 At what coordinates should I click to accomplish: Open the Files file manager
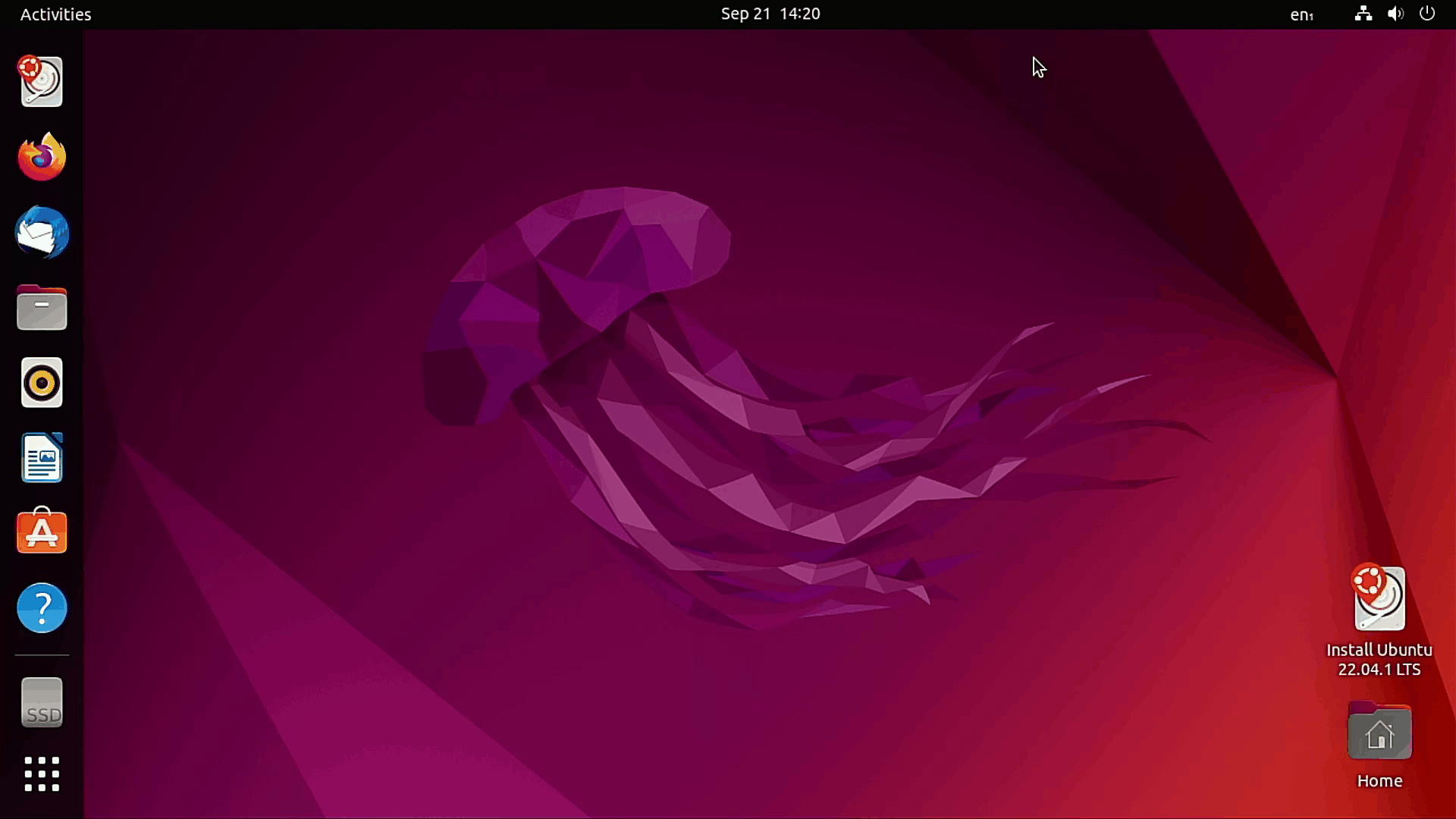pyautogui.click(x=42, y=308)
